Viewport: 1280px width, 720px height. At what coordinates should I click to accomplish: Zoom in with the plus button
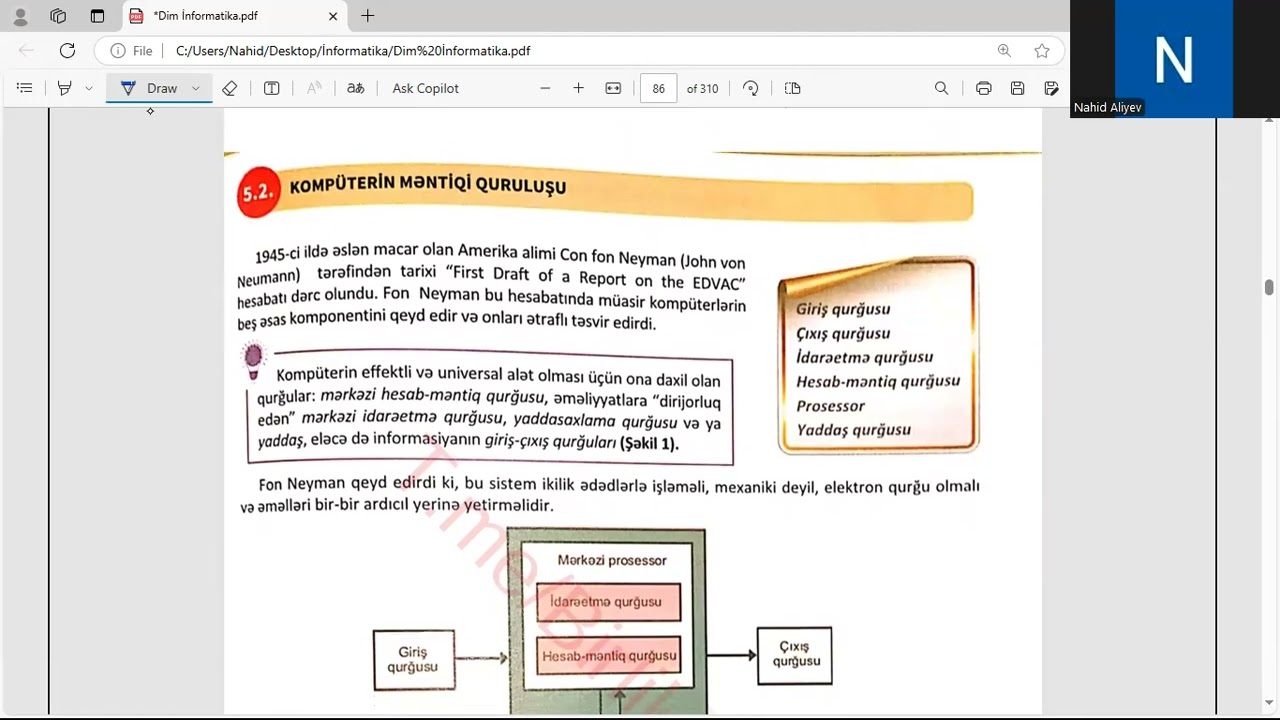coord(578,88)
